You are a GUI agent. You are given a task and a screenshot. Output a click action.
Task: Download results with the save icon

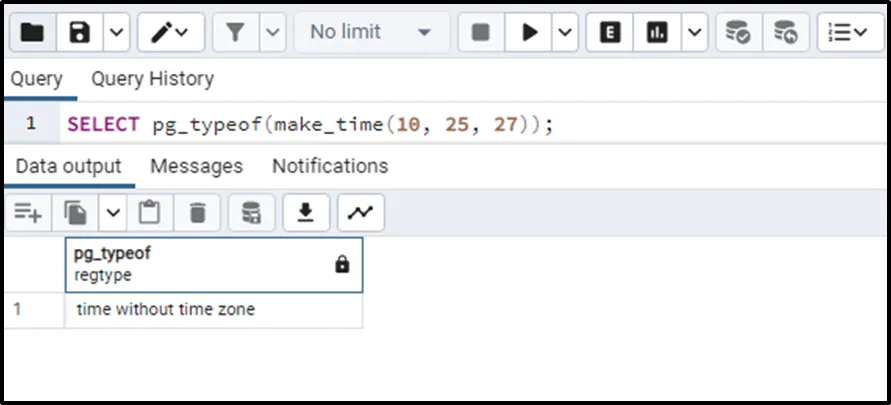coord(307,212)
